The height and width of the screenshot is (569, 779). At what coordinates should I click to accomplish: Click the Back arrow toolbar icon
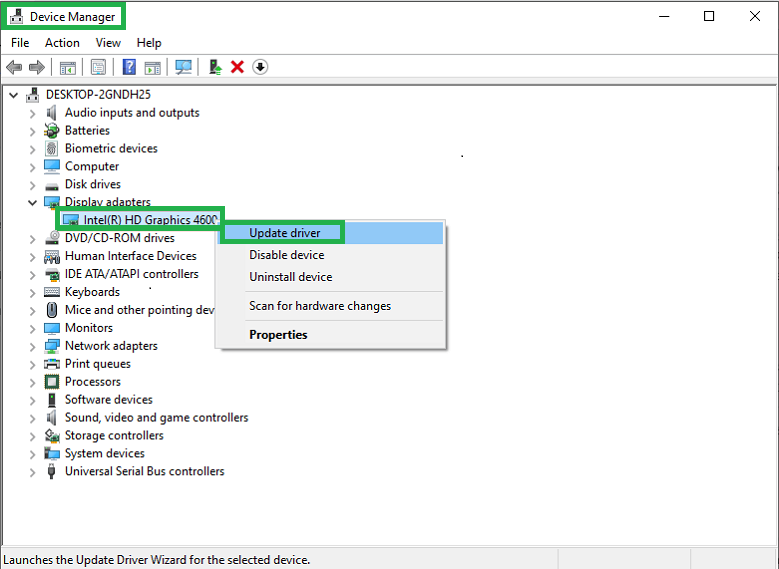tap(14, 67)
